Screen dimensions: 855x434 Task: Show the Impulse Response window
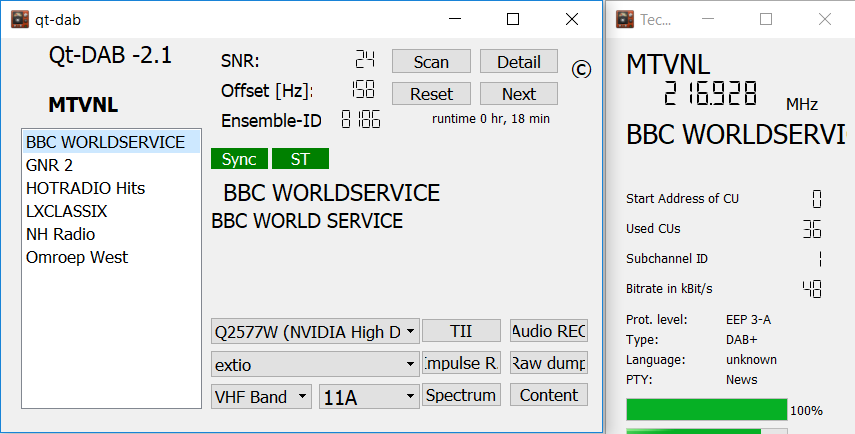point(461,363)
